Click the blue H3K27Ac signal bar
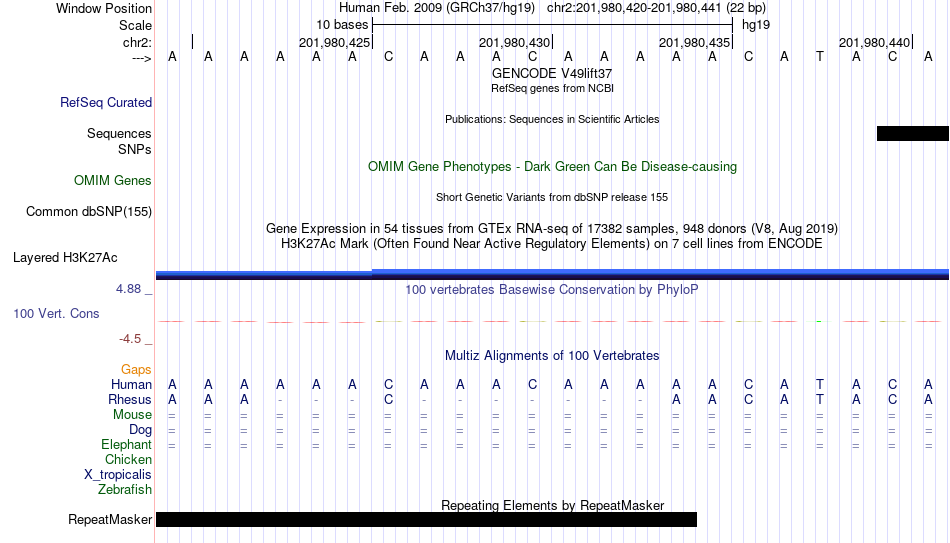Viewport: 950px width, 543px height. coord(552,274)
